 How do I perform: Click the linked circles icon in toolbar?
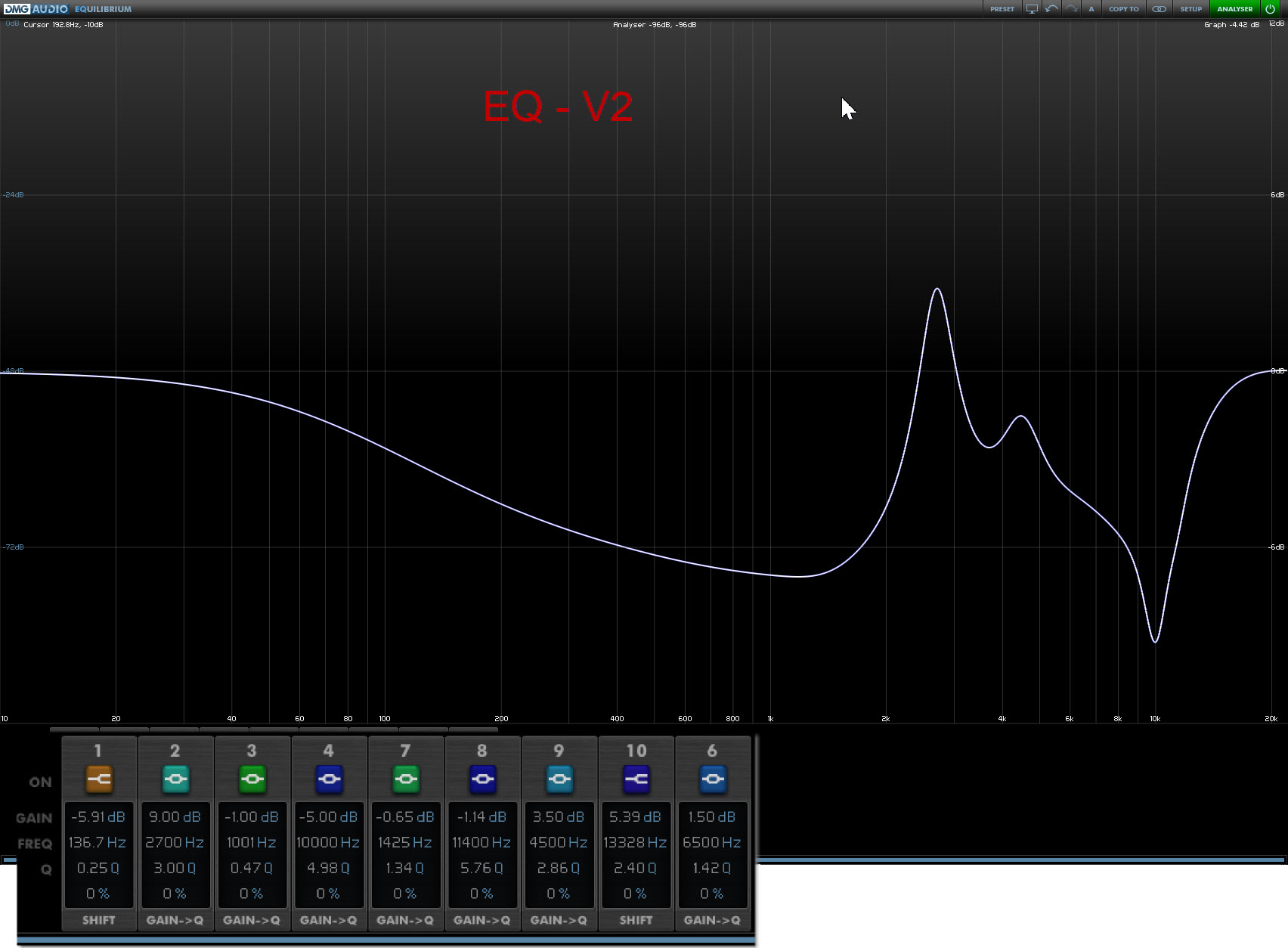[x=1159, y=9]
